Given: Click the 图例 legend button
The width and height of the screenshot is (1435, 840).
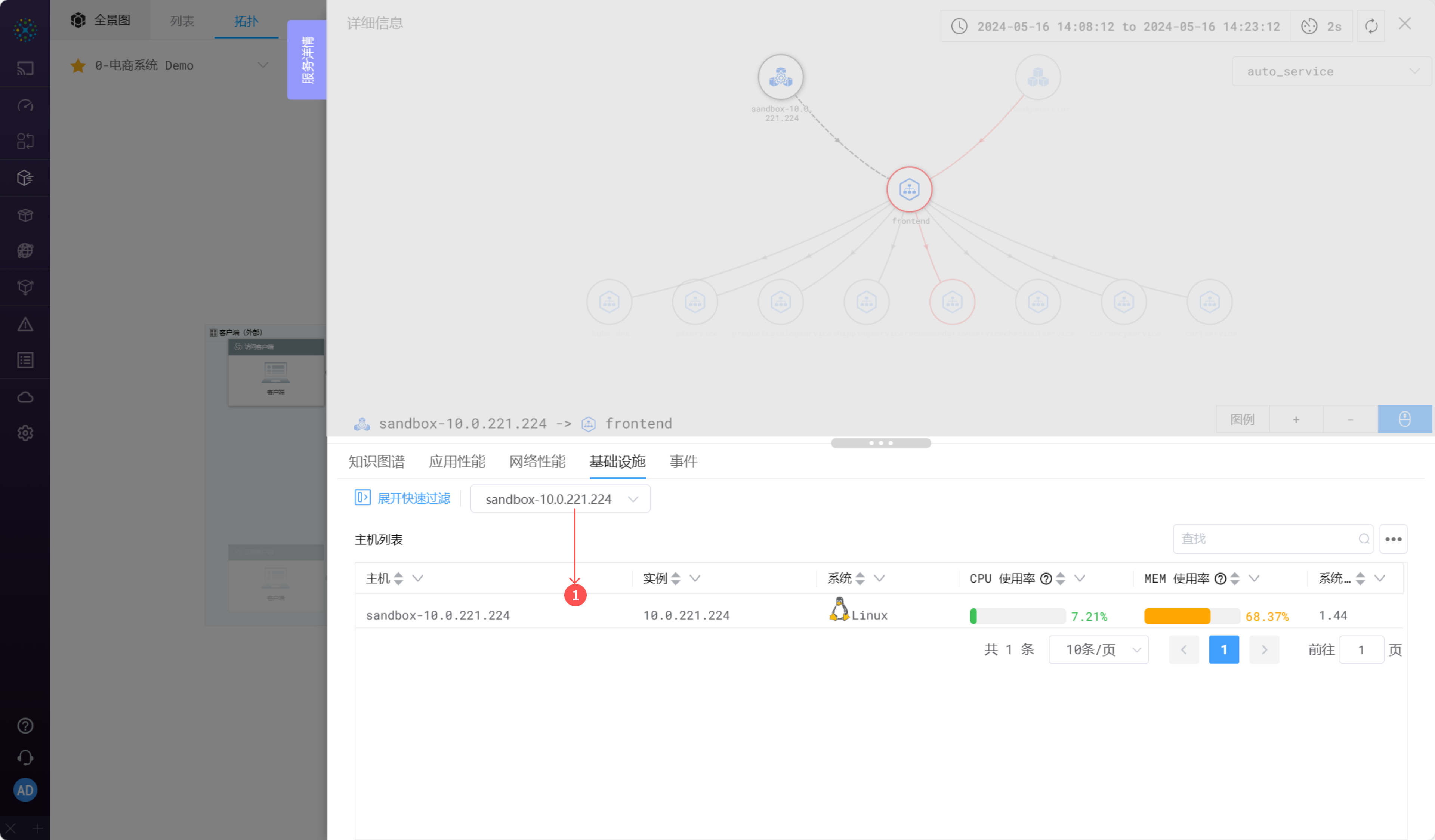Looking at the screenshot, I should (x=1242, y=419).
